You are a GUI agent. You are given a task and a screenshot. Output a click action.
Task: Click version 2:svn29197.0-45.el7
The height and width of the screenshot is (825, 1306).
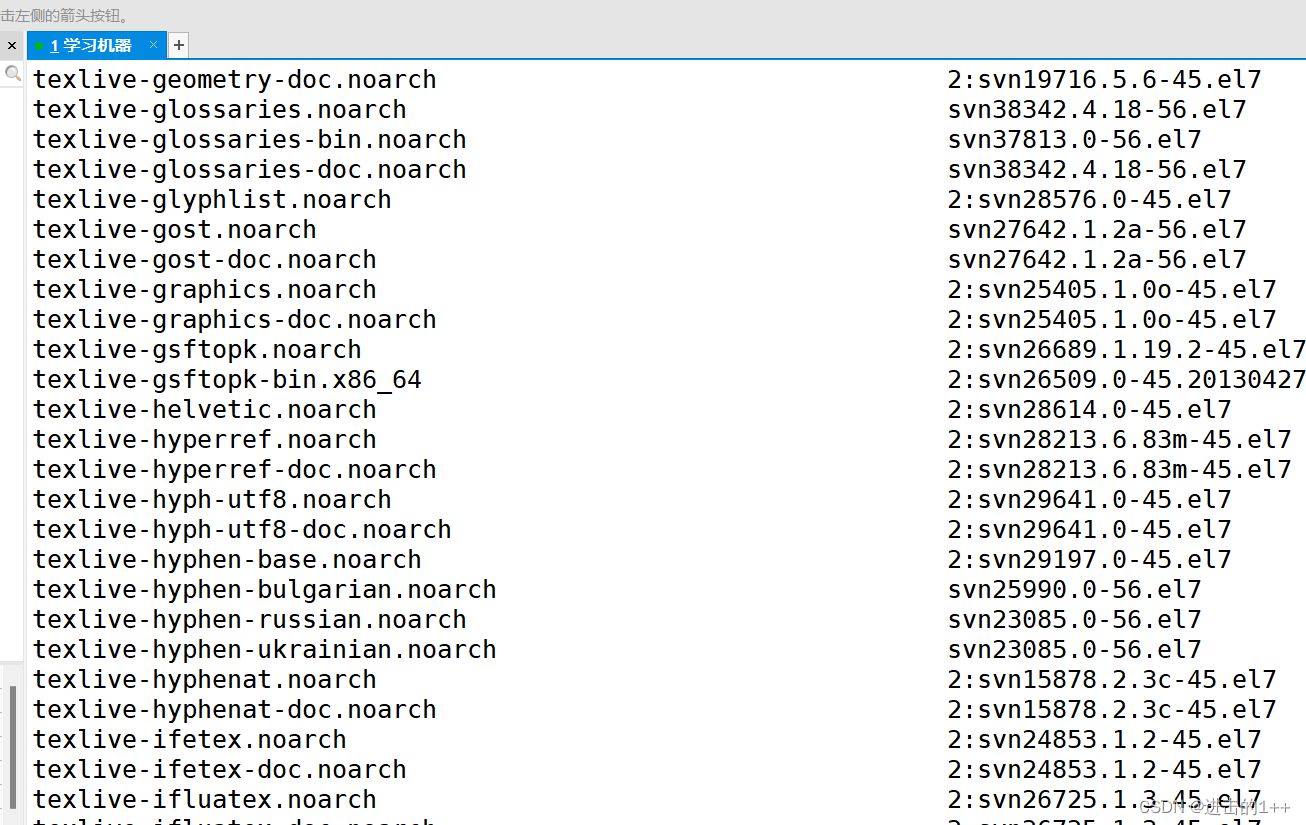[x=1090, y=560]
